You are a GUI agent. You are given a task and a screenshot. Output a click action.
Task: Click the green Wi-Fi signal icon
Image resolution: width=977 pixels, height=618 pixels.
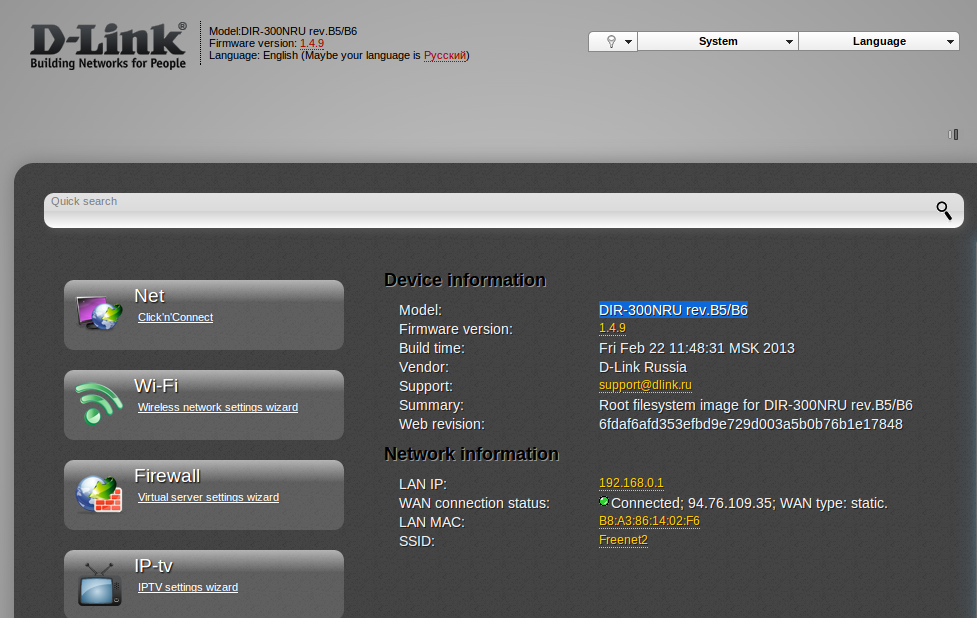click(99, 403)
